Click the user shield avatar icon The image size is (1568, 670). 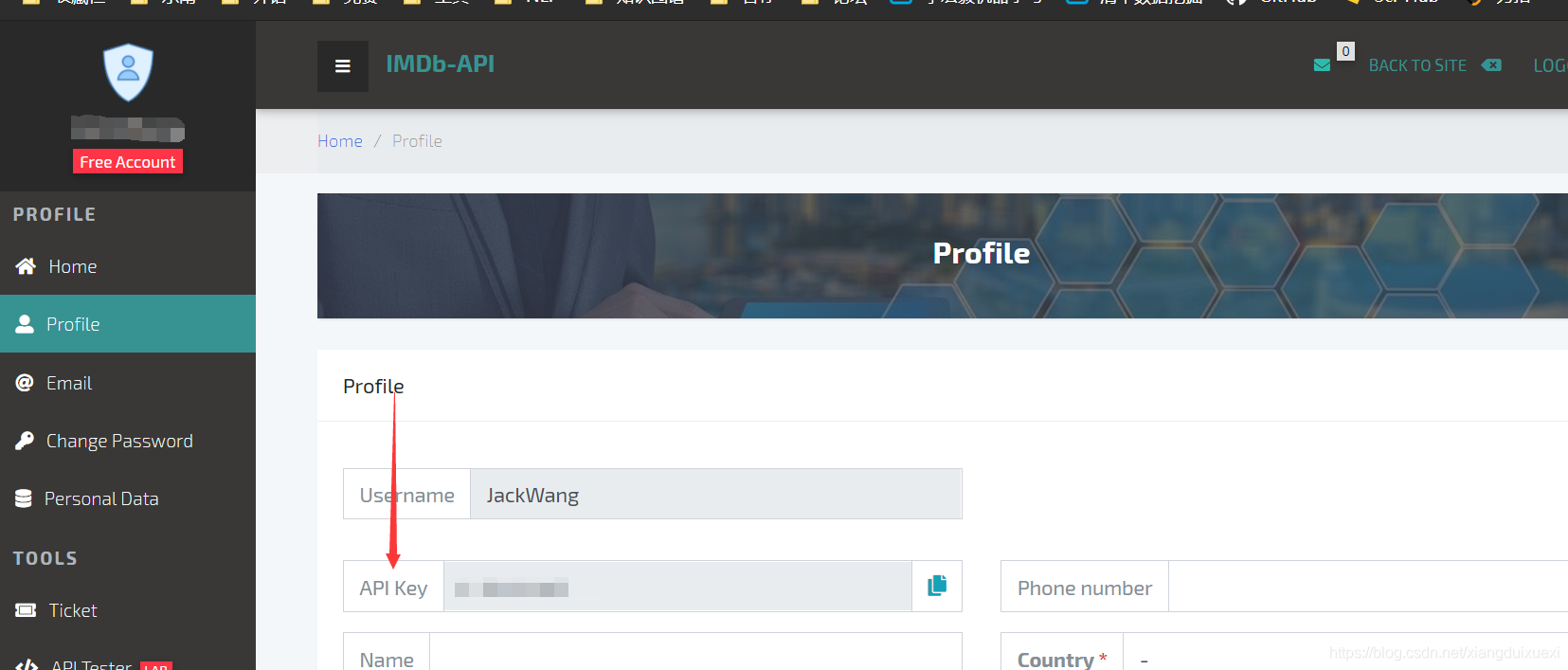click(128, 72)
